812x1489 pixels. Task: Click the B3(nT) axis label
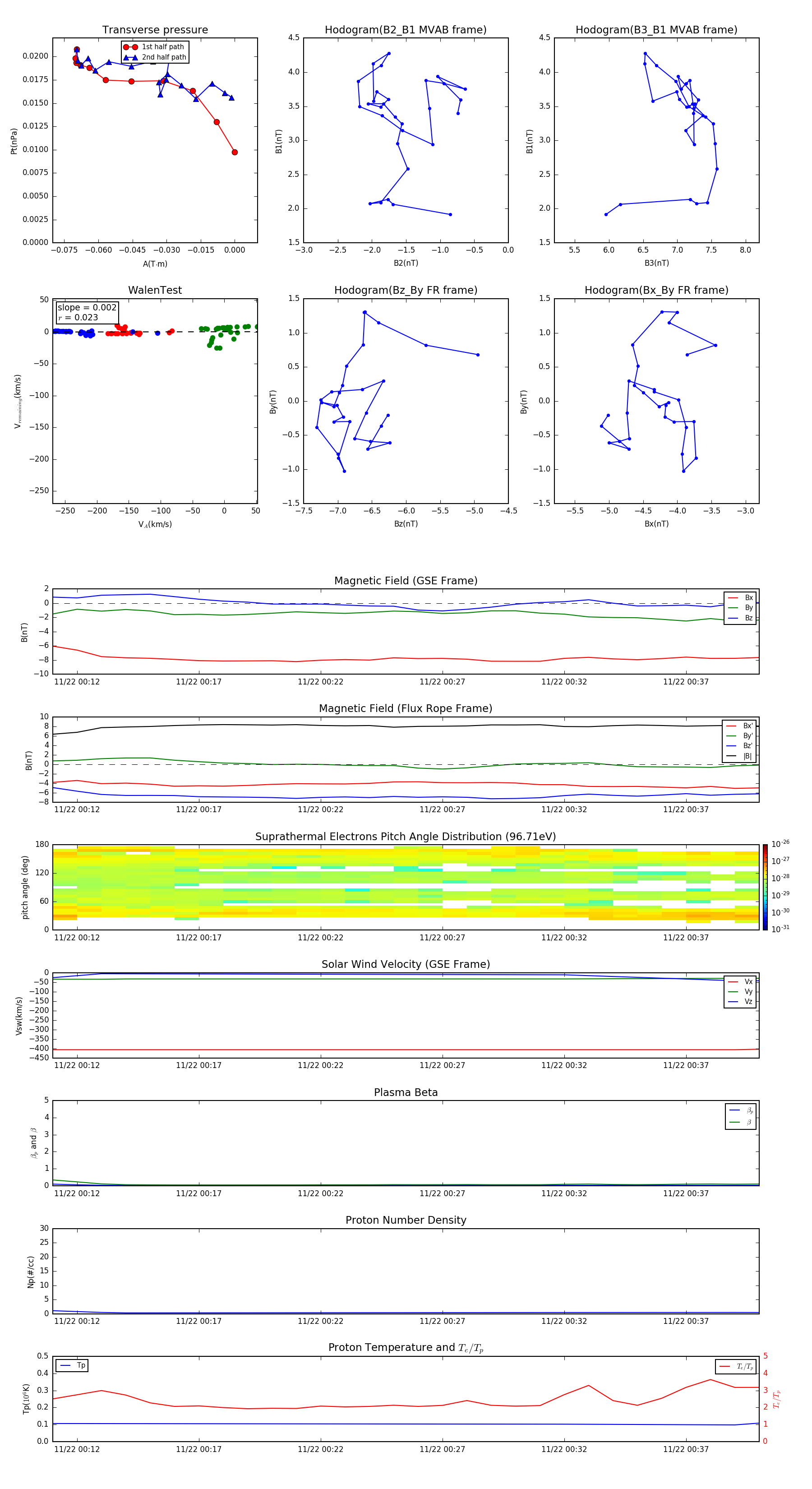656,263
